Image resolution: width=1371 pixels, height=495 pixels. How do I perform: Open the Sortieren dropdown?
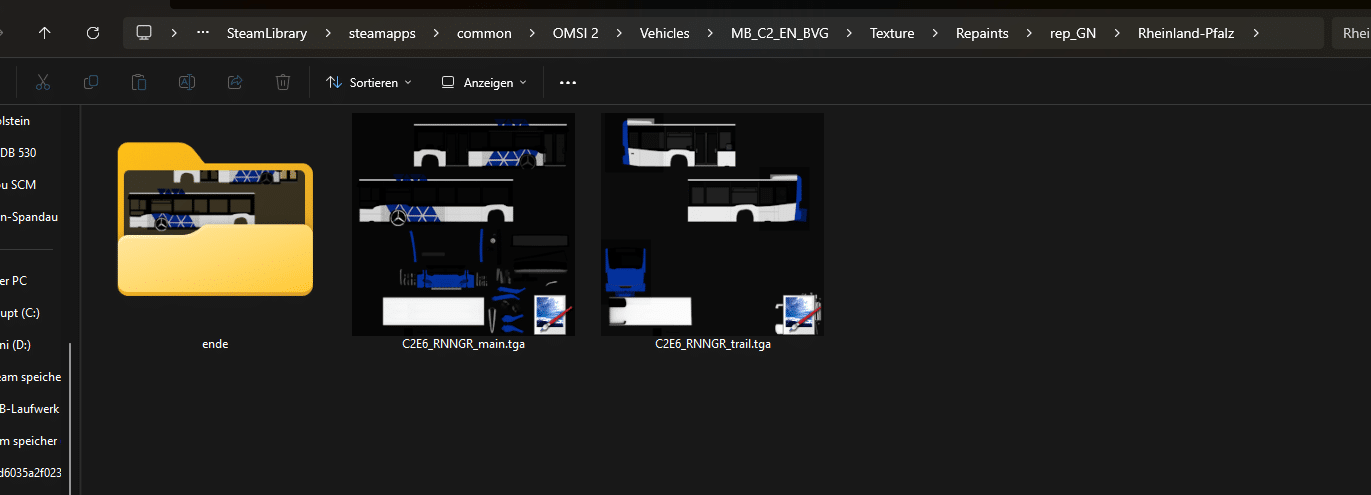369,82
